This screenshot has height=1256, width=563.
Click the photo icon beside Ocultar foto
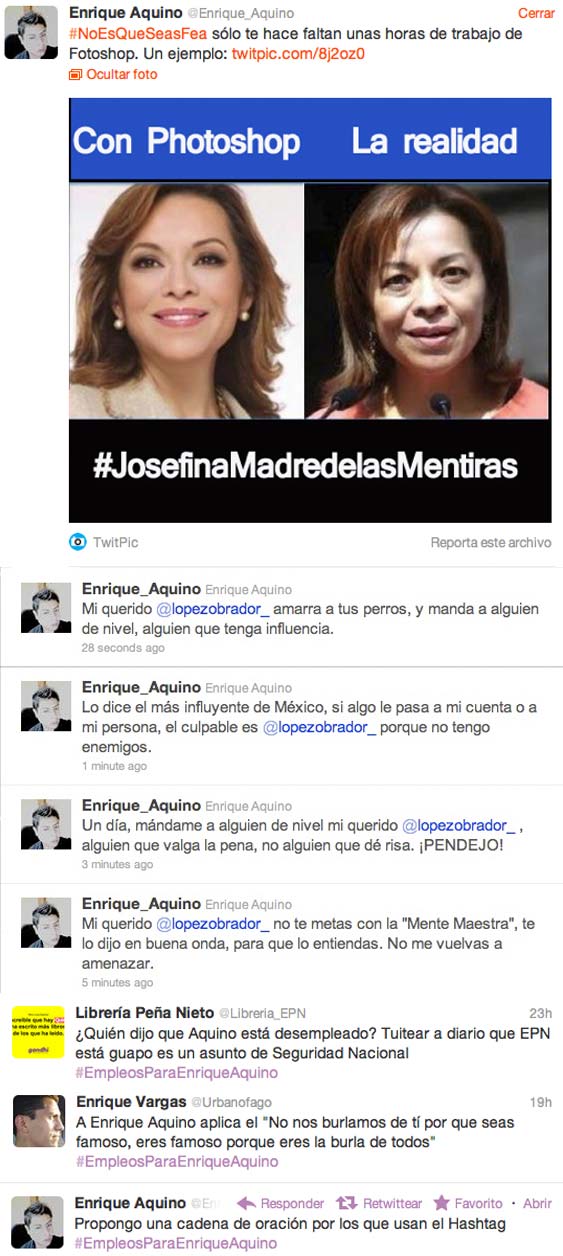[x=75, y=75]
